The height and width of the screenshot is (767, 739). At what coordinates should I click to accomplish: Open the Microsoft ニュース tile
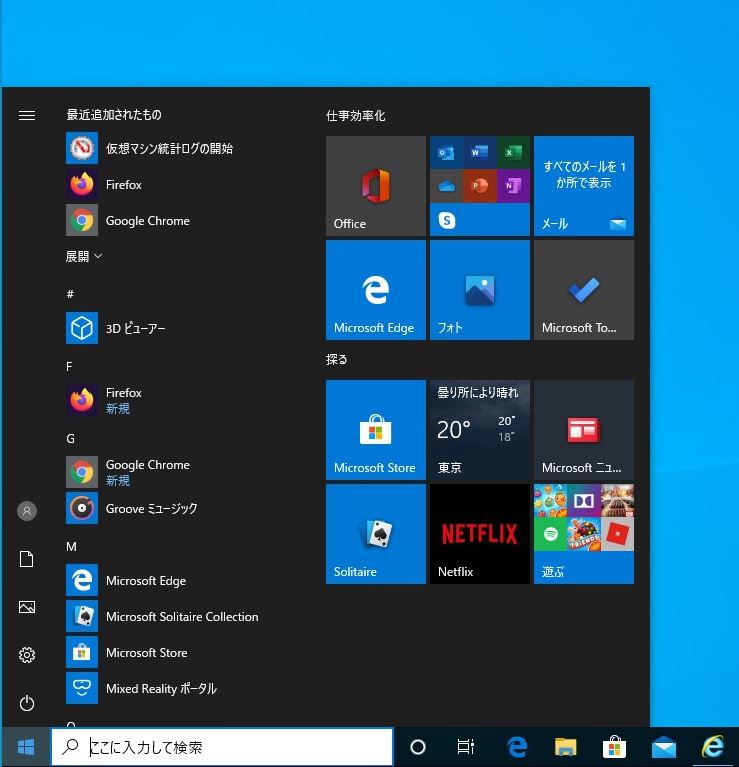584,430
